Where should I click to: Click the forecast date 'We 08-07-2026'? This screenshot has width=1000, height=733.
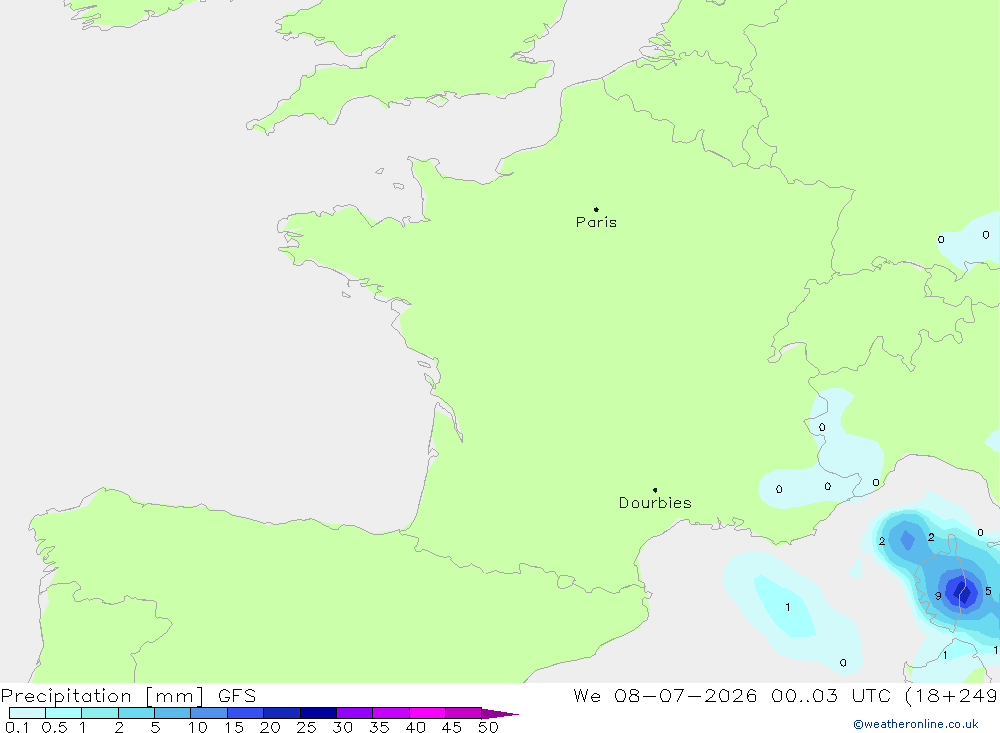point(665,696)
